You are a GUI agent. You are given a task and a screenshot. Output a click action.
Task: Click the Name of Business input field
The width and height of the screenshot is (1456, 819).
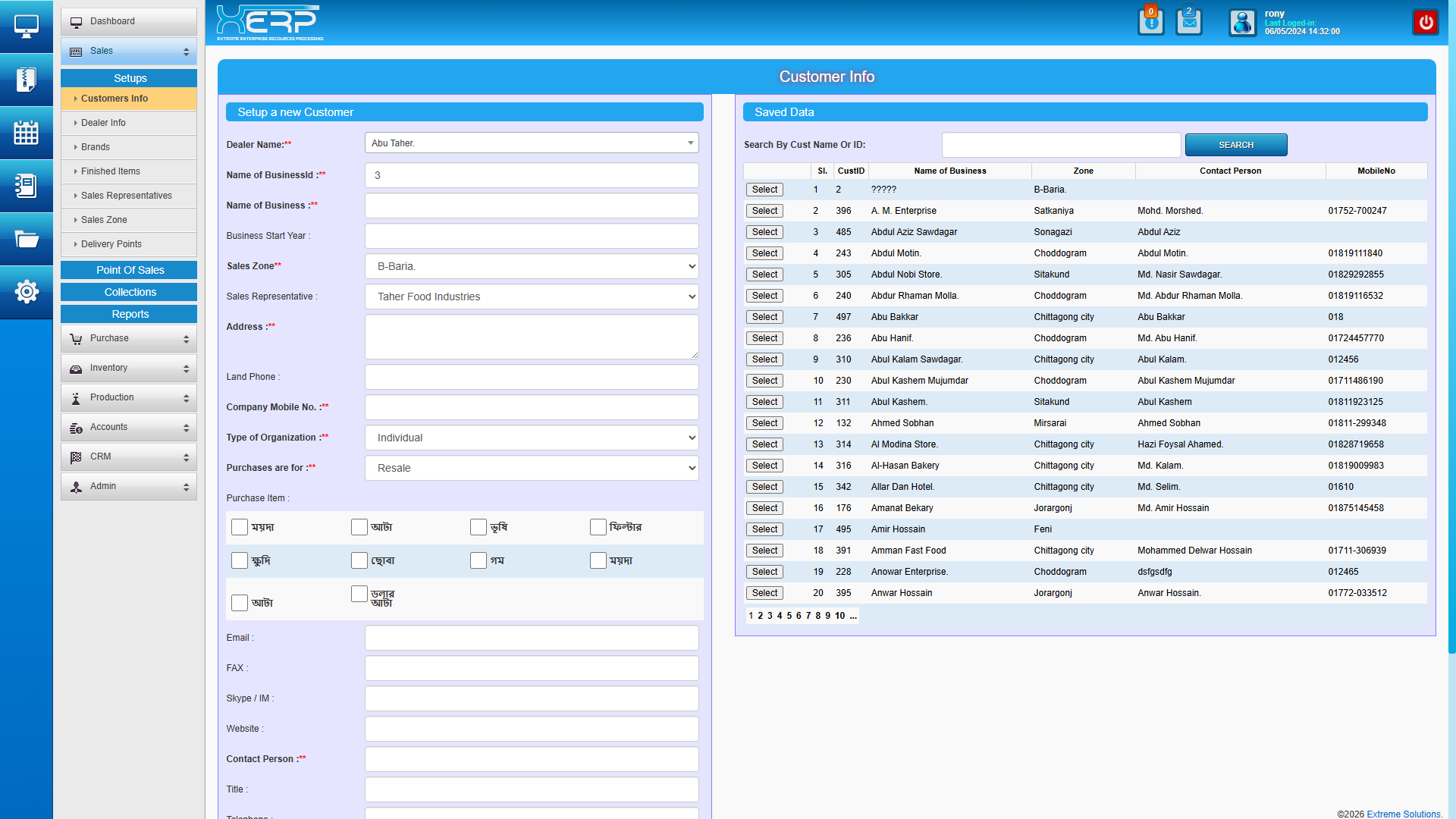[x=532, y=206]
